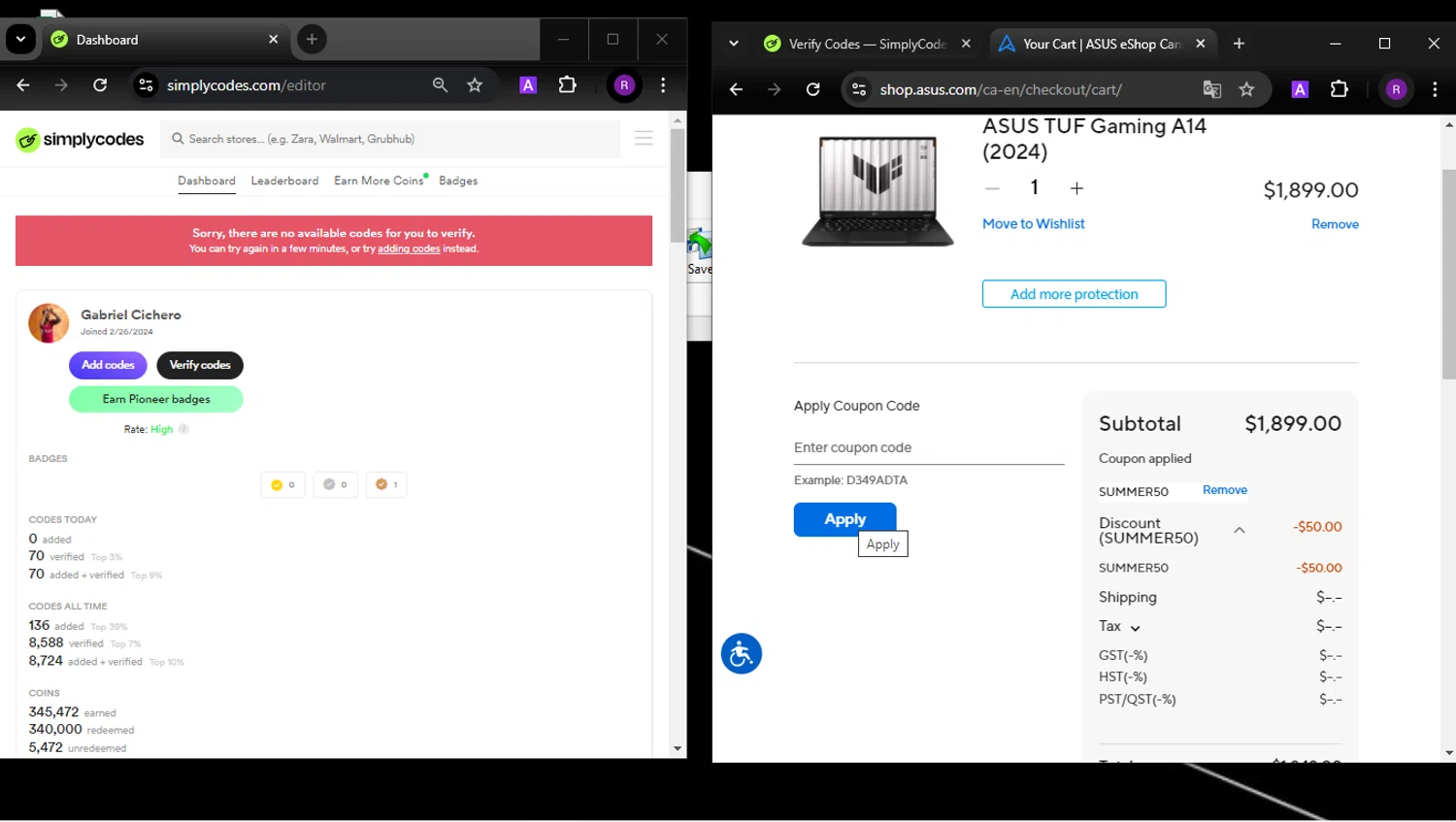Viewport: 1456px width, 822px height.
Task: Open profile avatar R in simplycodes window
Action: coord(624,85)
